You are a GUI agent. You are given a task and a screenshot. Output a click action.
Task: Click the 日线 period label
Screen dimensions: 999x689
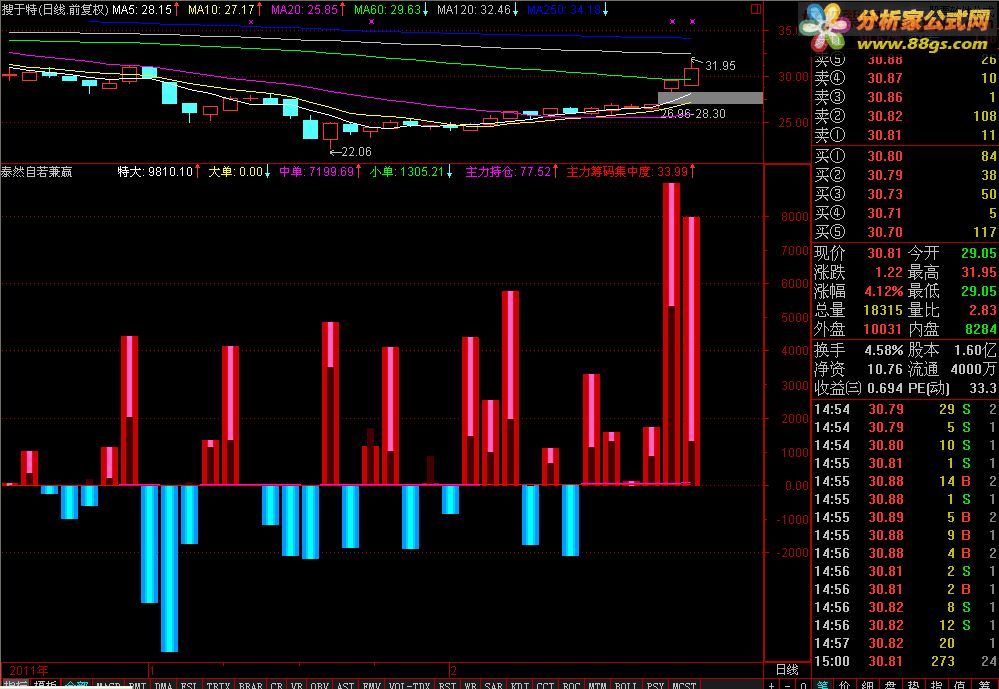pos(787,670)
